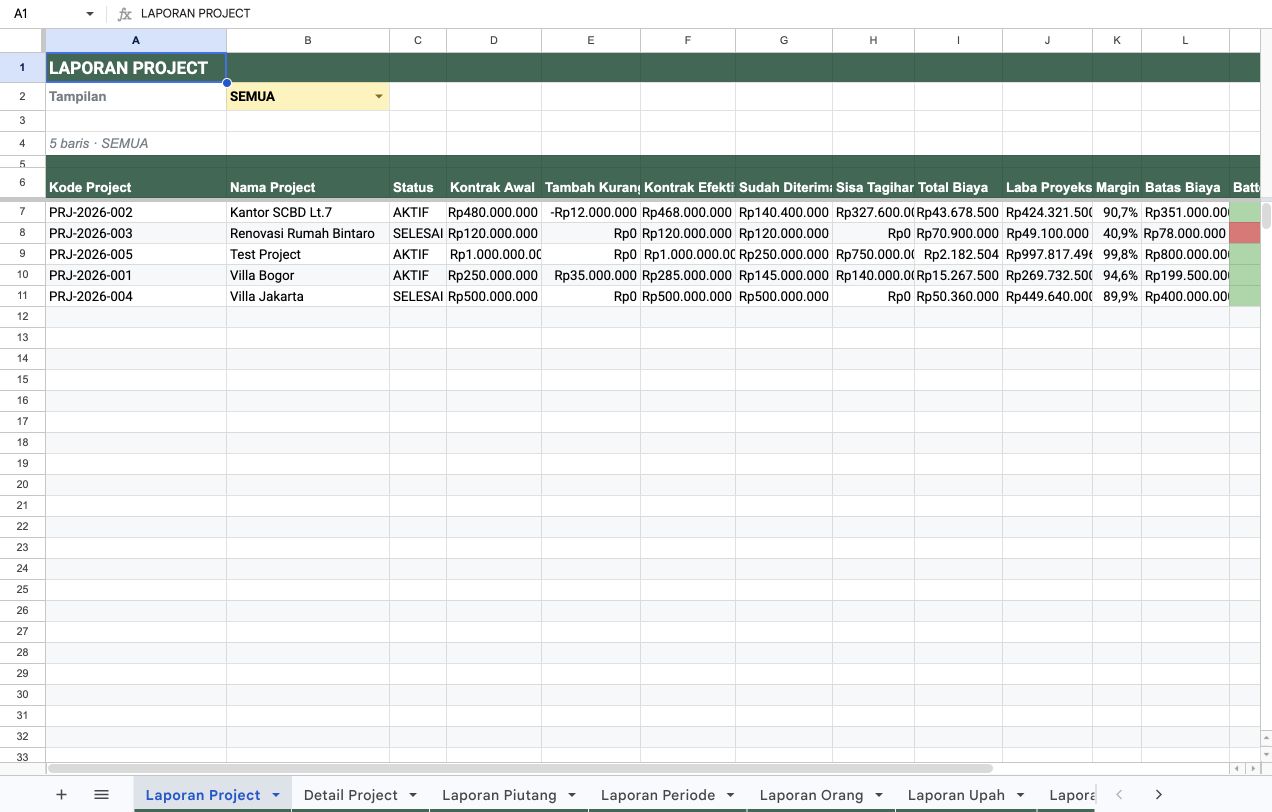Select the 40,9% margin cell

(1117, 233)
